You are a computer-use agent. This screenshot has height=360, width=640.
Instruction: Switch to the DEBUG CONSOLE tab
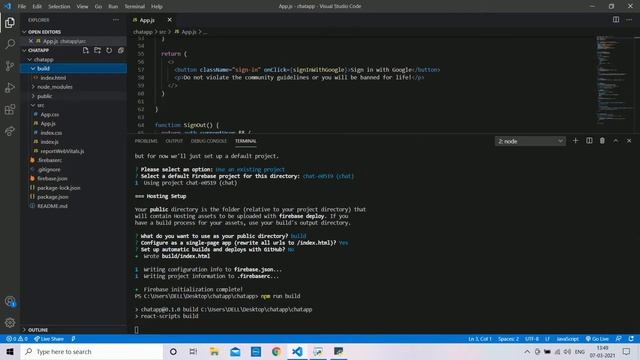click(x=209, y=141)
